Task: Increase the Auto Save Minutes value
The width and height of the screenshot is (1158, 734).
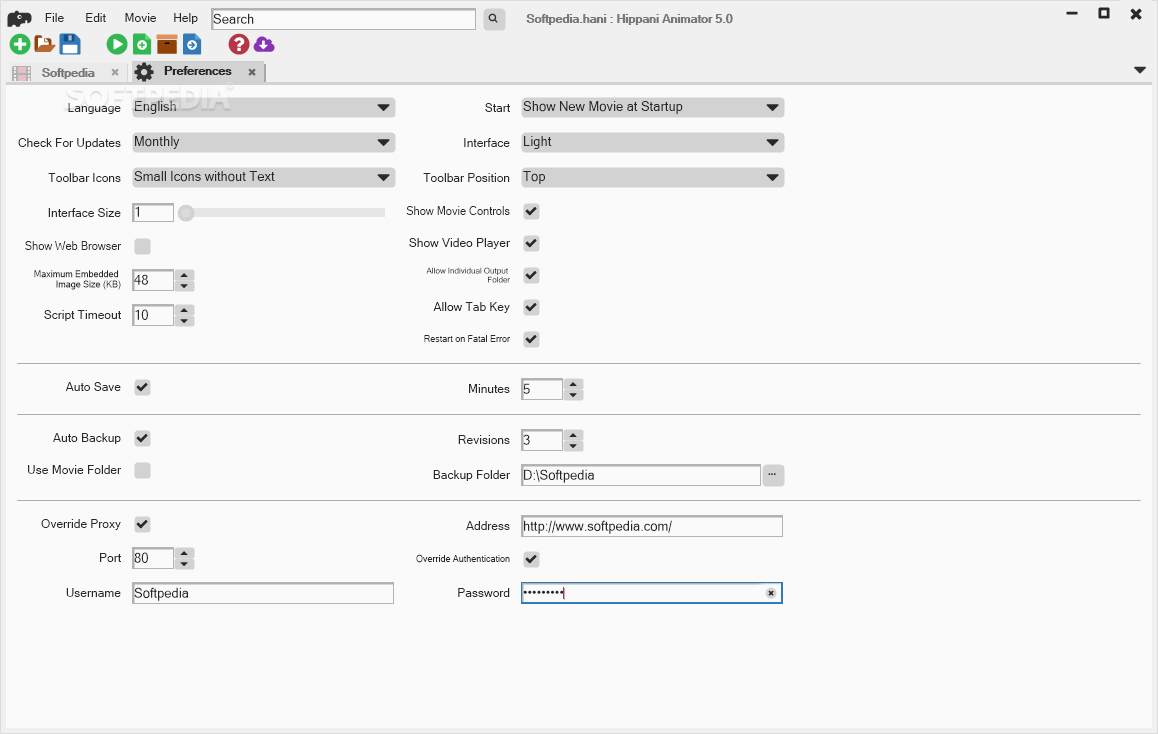Action: pyautogui.click(x=574, y=384)
